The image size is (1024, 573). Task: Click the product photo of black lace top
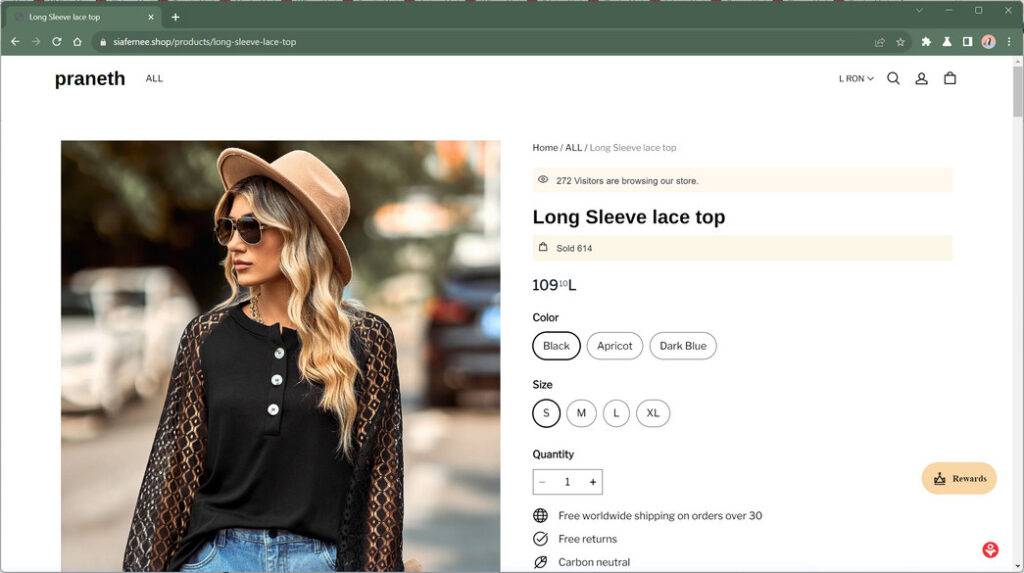pos(281,356)
